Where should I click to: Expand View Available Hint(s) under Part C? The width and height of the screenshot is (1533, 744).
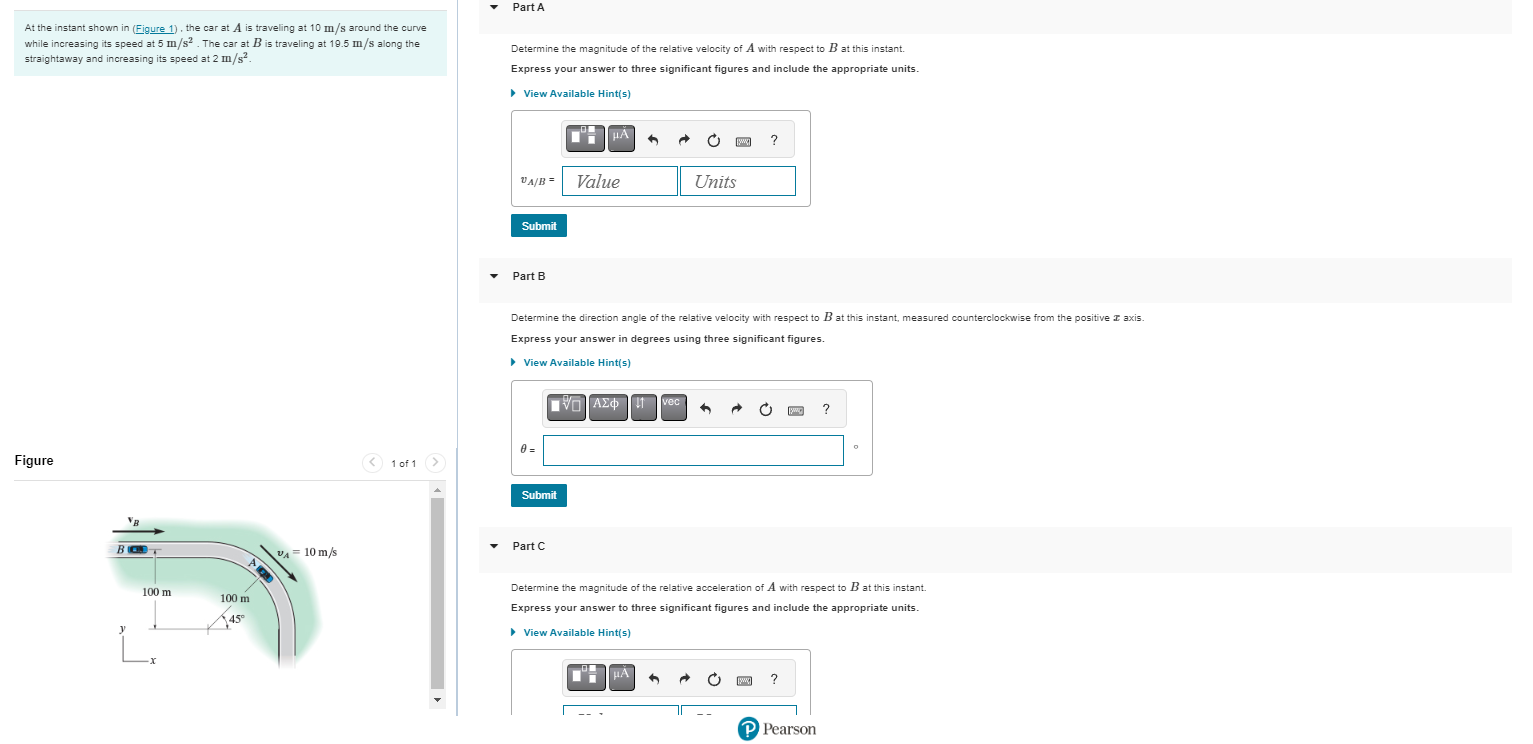(x=571, y=633)
